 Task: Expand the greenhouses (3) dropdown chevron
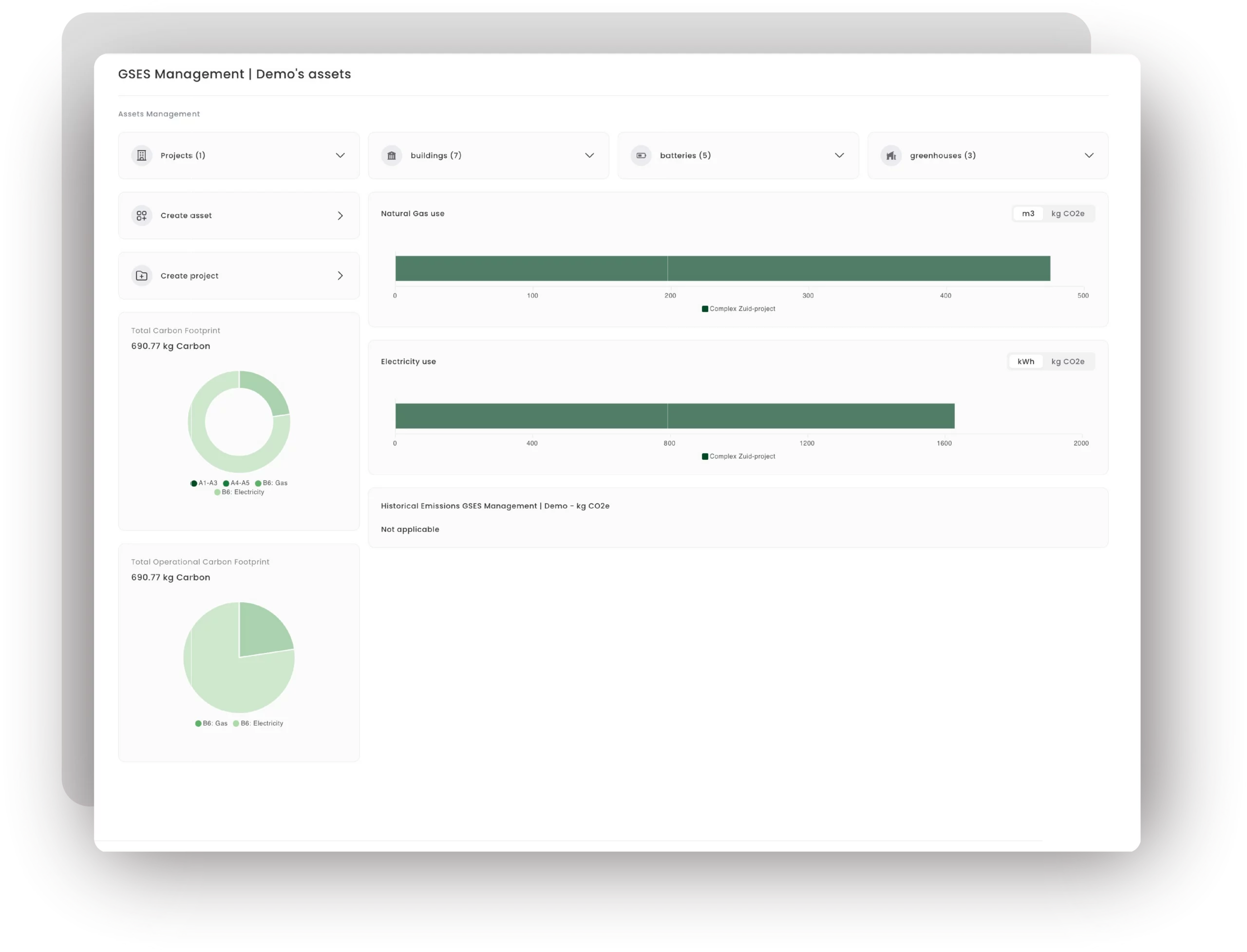1089,155
